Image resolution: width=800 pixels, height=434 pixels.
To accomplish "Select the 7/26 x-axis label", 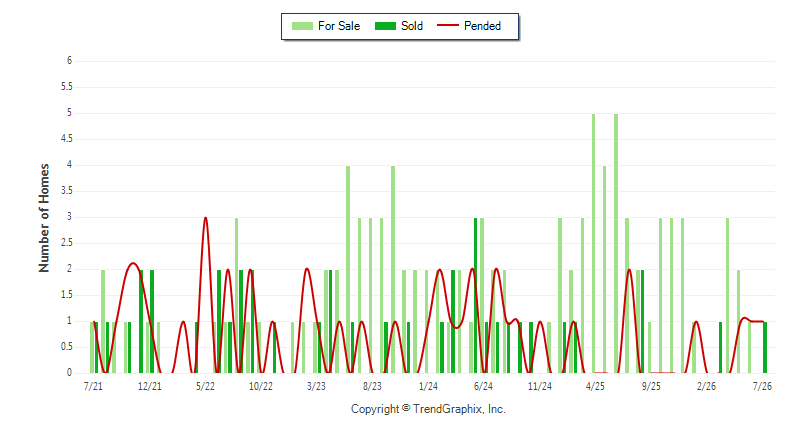I will 762,386.
